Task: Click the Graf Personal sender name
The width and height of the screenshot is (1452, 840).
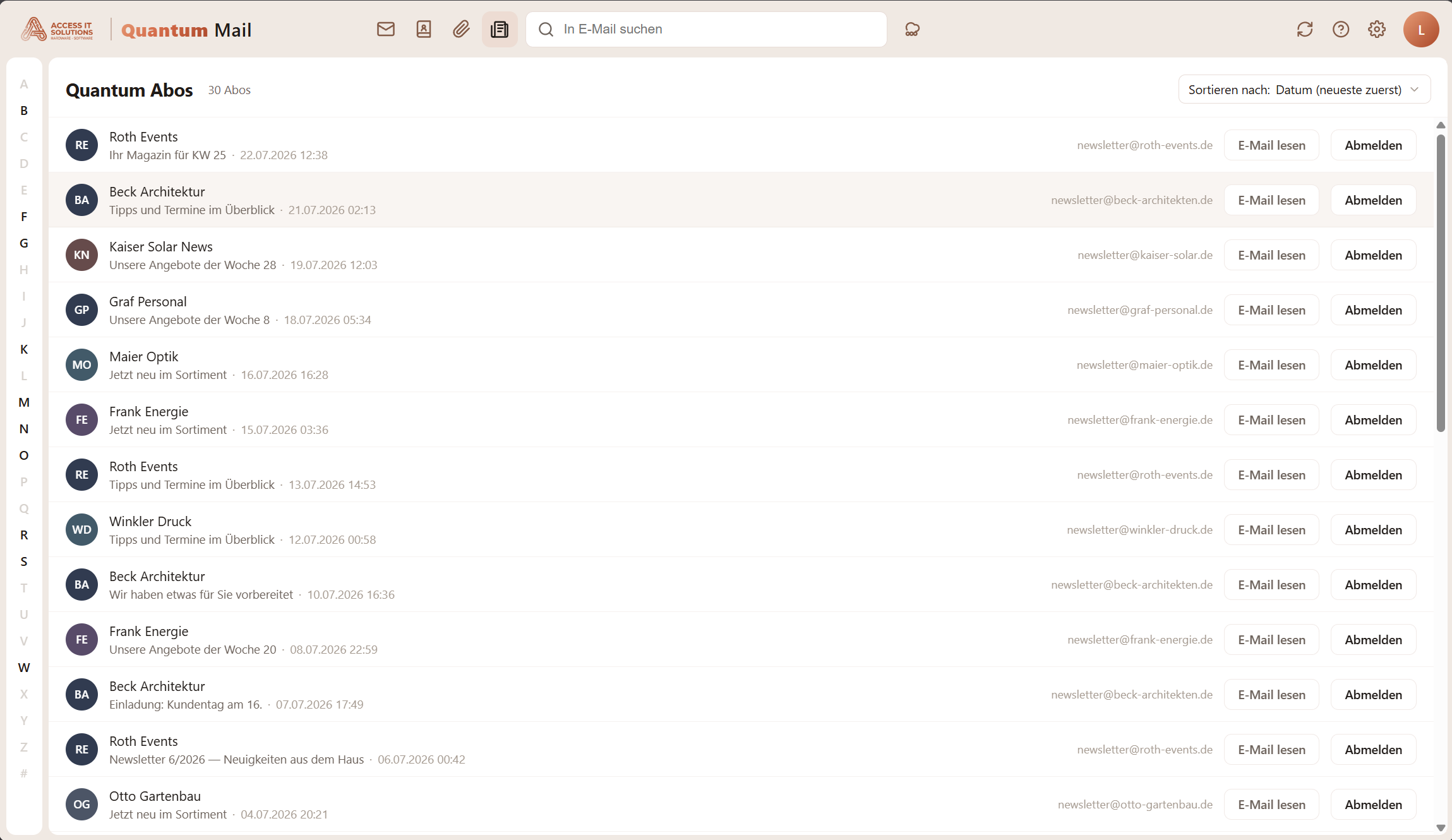Action: tap(148, 302)
